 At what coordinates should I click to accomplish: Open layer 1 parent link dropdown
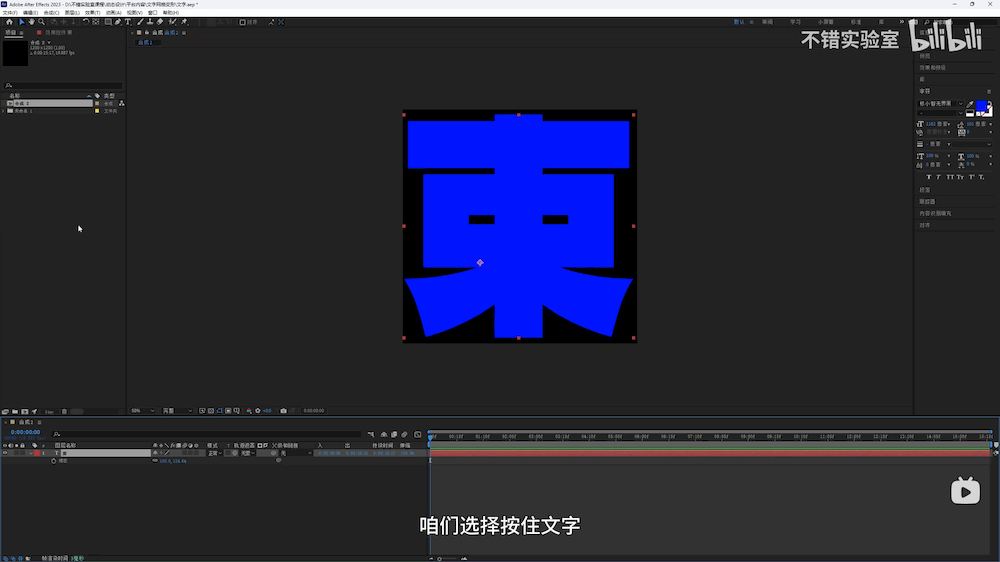(297, 453)
